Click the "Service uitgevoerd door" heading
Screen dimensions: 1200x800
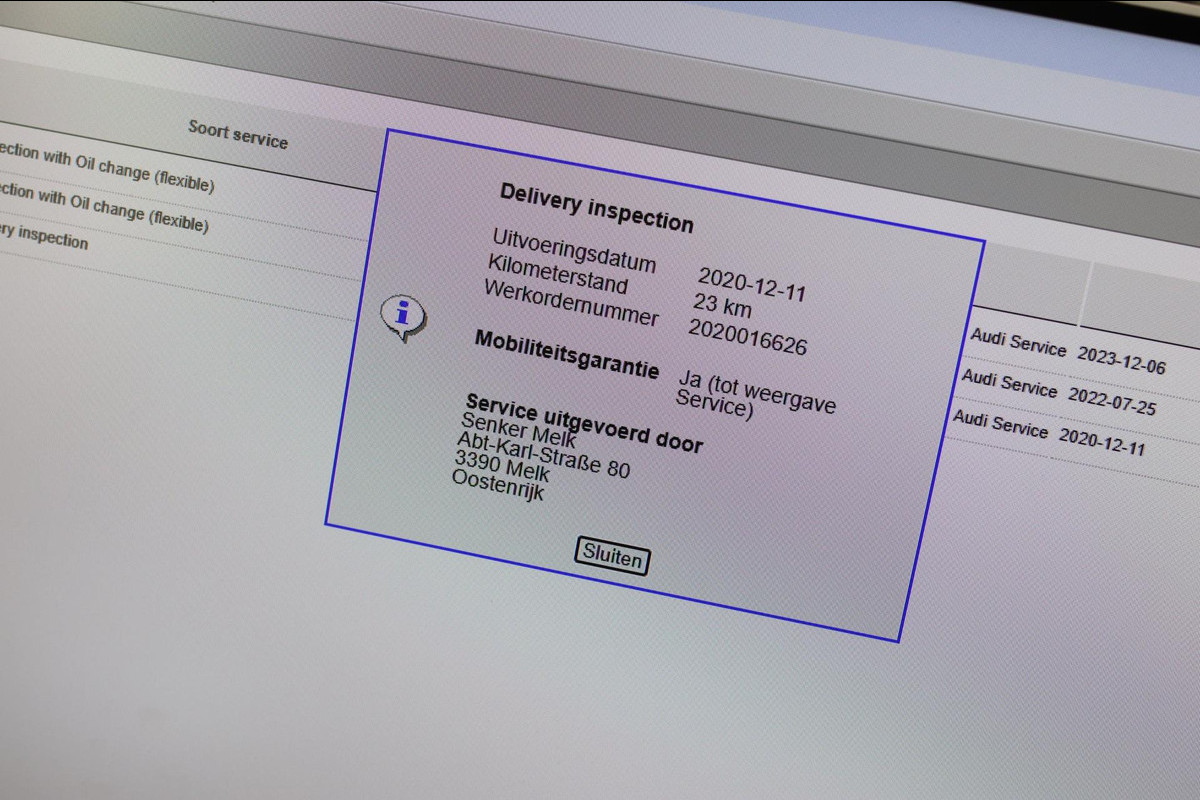click(585, 422)
